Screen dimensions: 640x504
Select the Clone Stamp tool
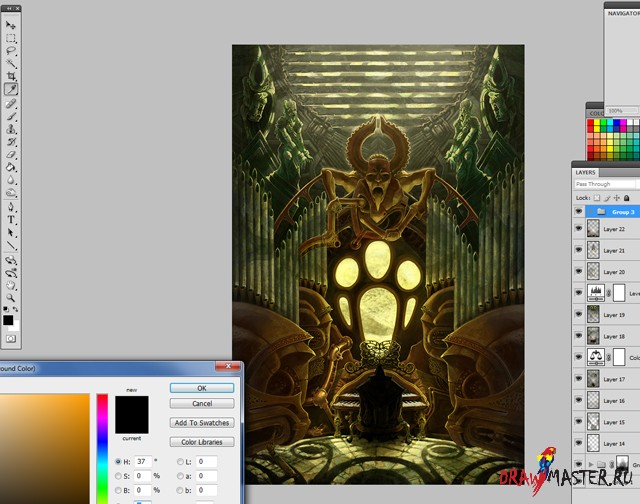tap(11, 129)
